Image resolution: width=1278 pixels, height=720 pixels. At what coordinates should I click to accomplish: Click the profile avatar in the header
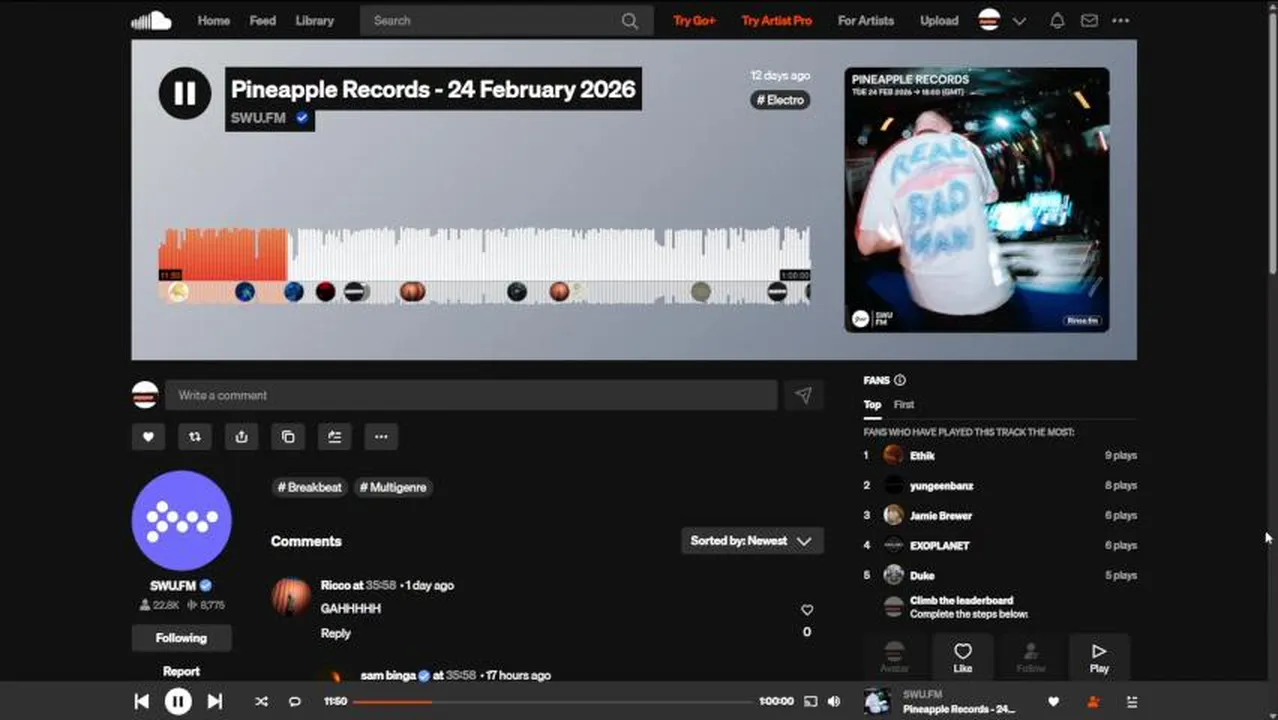click(989, 20)
